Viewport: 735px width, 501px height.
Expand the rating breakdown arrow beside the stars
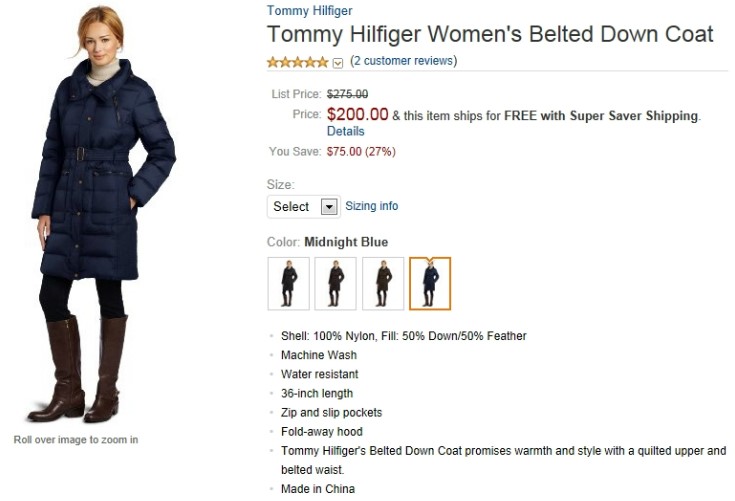tap(338, 62)
